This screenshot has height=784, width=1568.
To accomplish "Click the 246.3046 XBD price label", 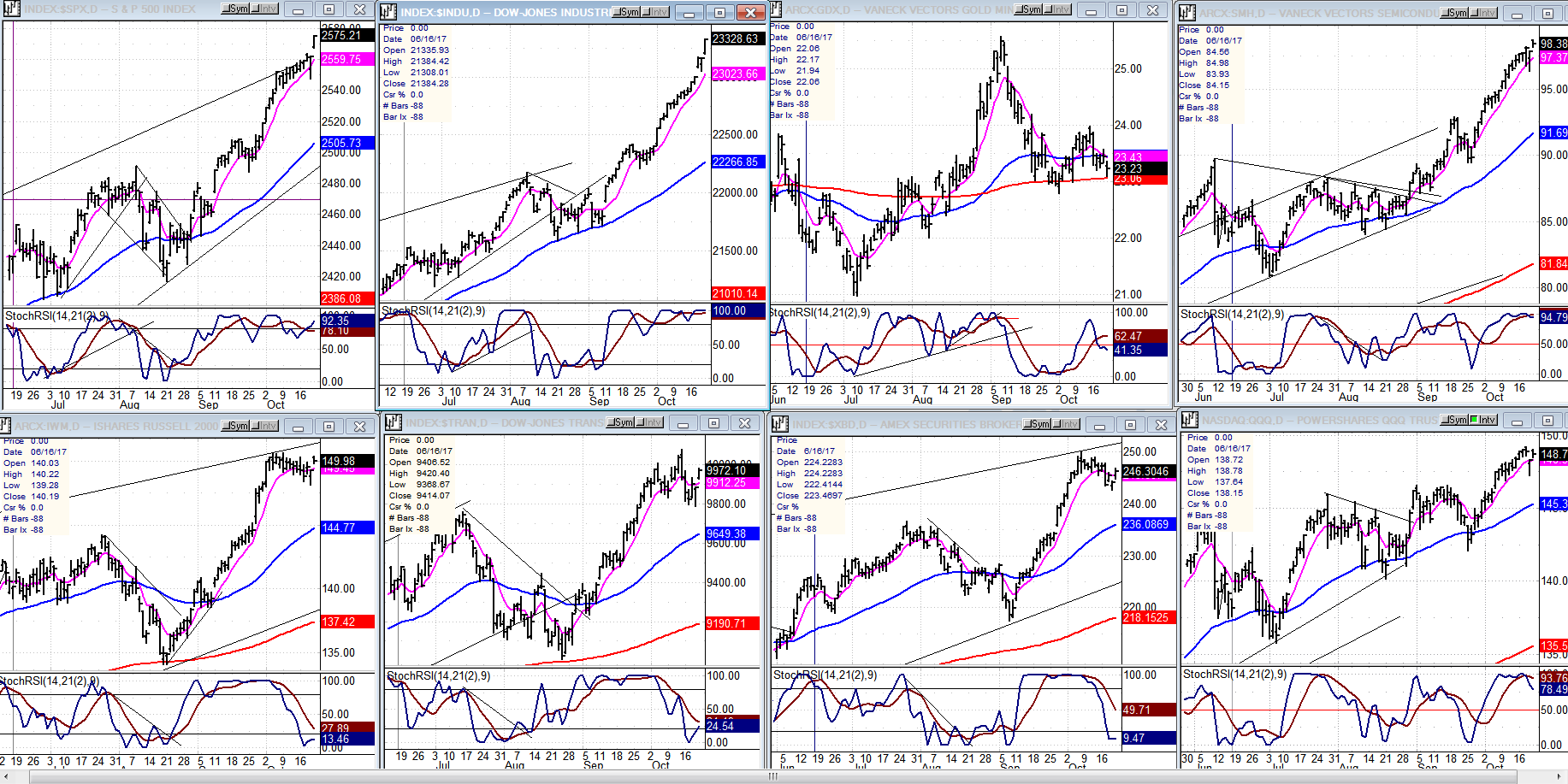I will click(x=1149, y=471).
